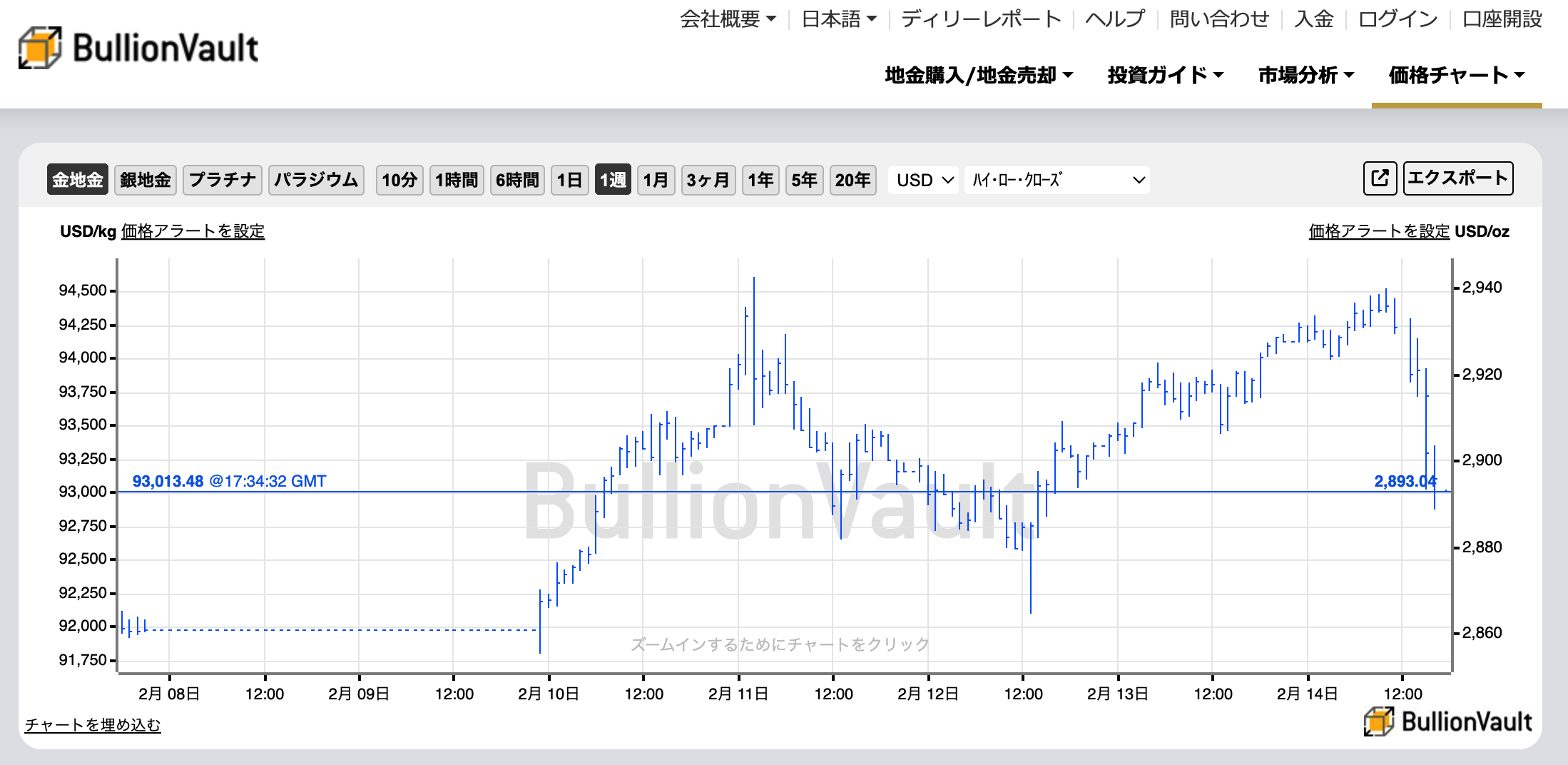Click the 94,500 y-axis value

pos(83,290)
